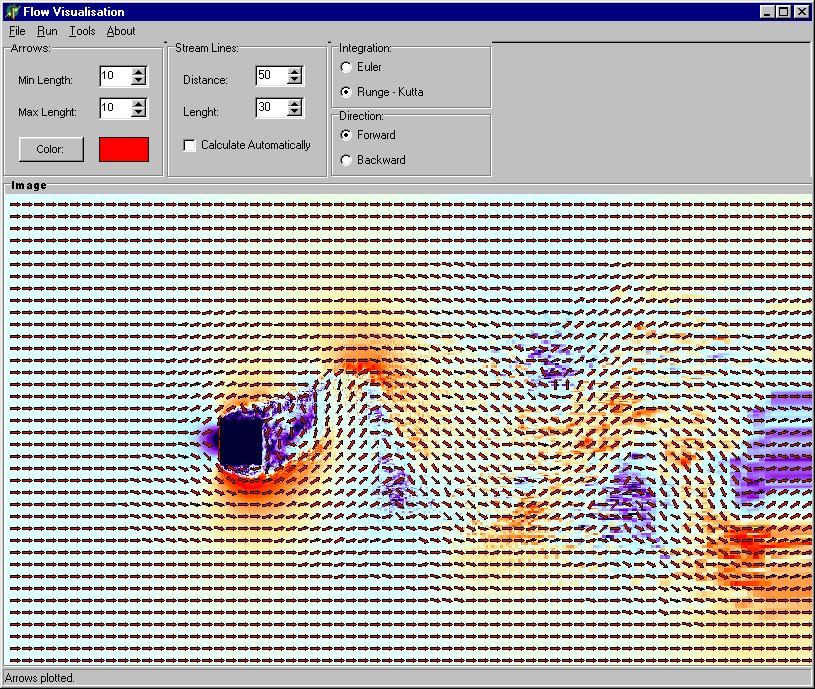Choose Backward direction option
The image size is (815, 689).
pyautogui.click(x=347, y=160)
